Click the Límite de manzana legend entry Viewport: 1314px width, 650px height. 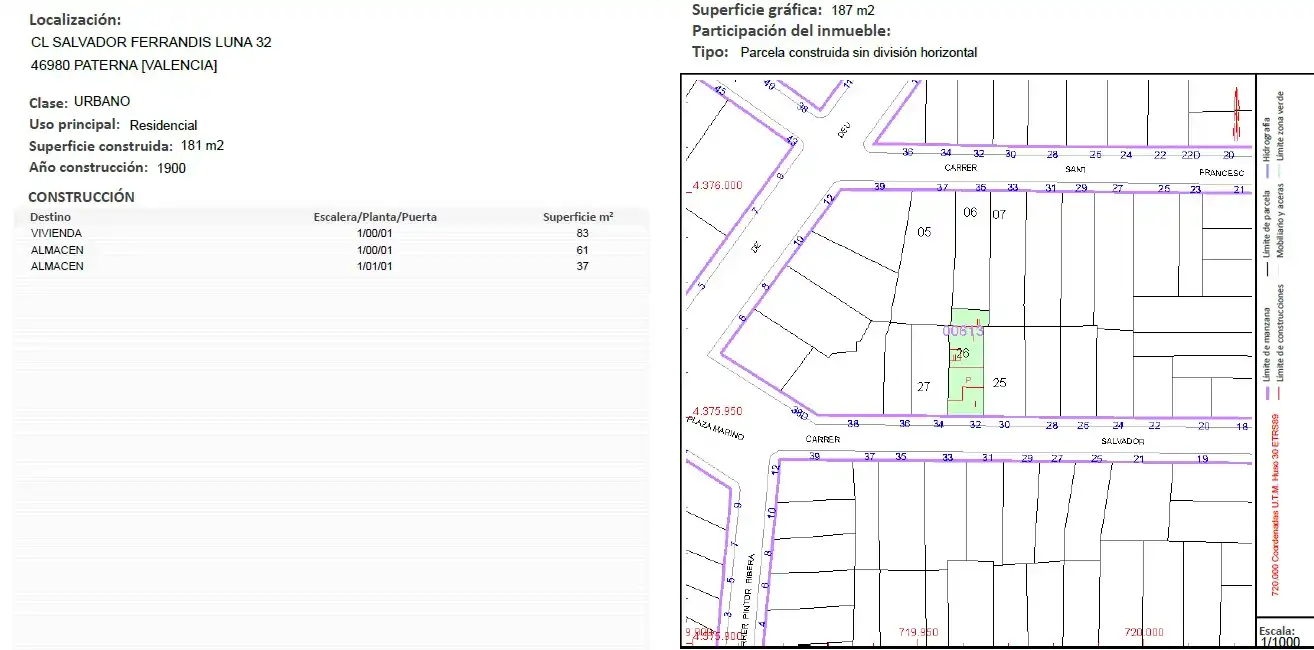pos(1267,342)
